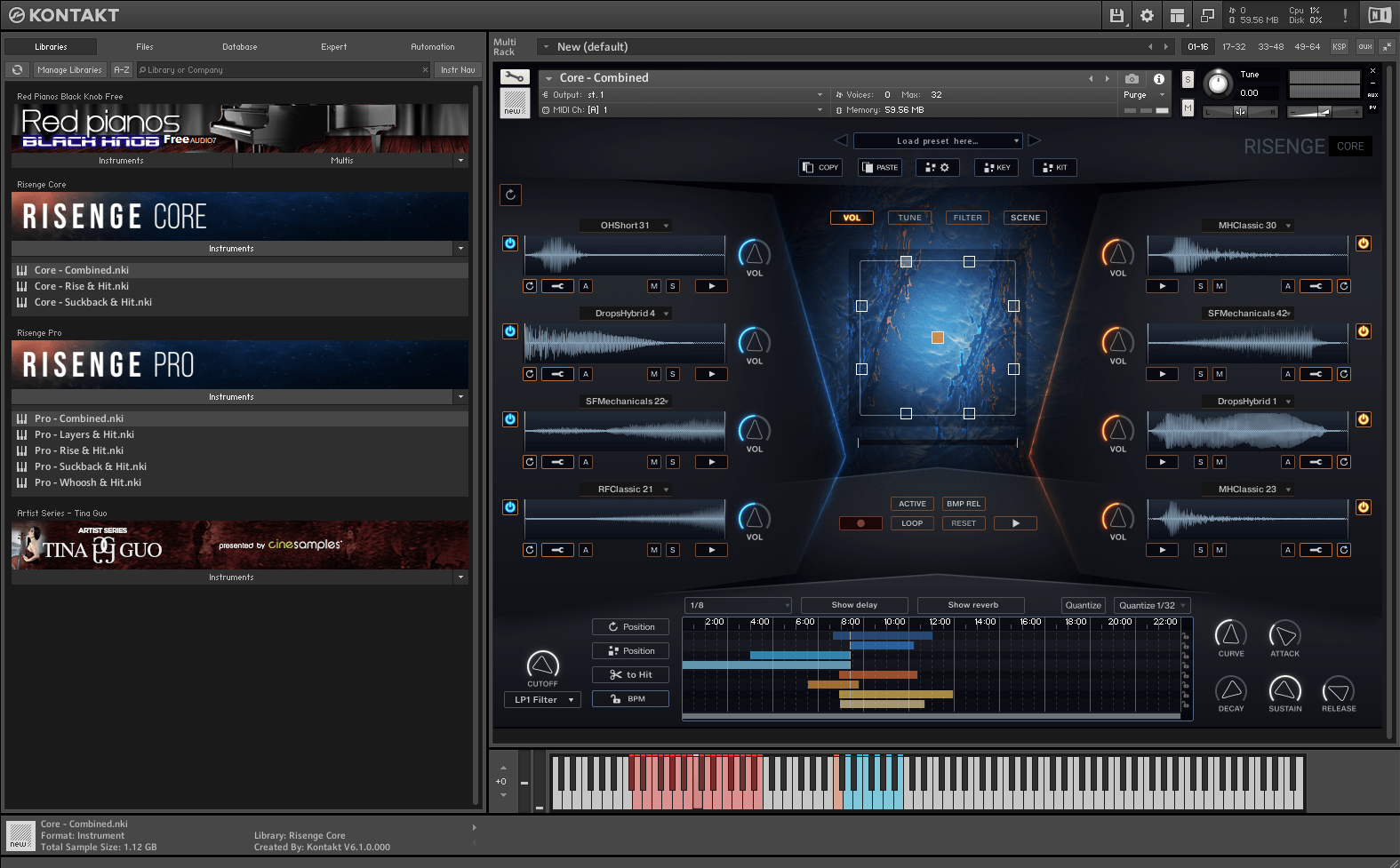Toggle the rack view layout icon
Viewport: 1400px width, 868px height.
click(x=1177, y=15)
